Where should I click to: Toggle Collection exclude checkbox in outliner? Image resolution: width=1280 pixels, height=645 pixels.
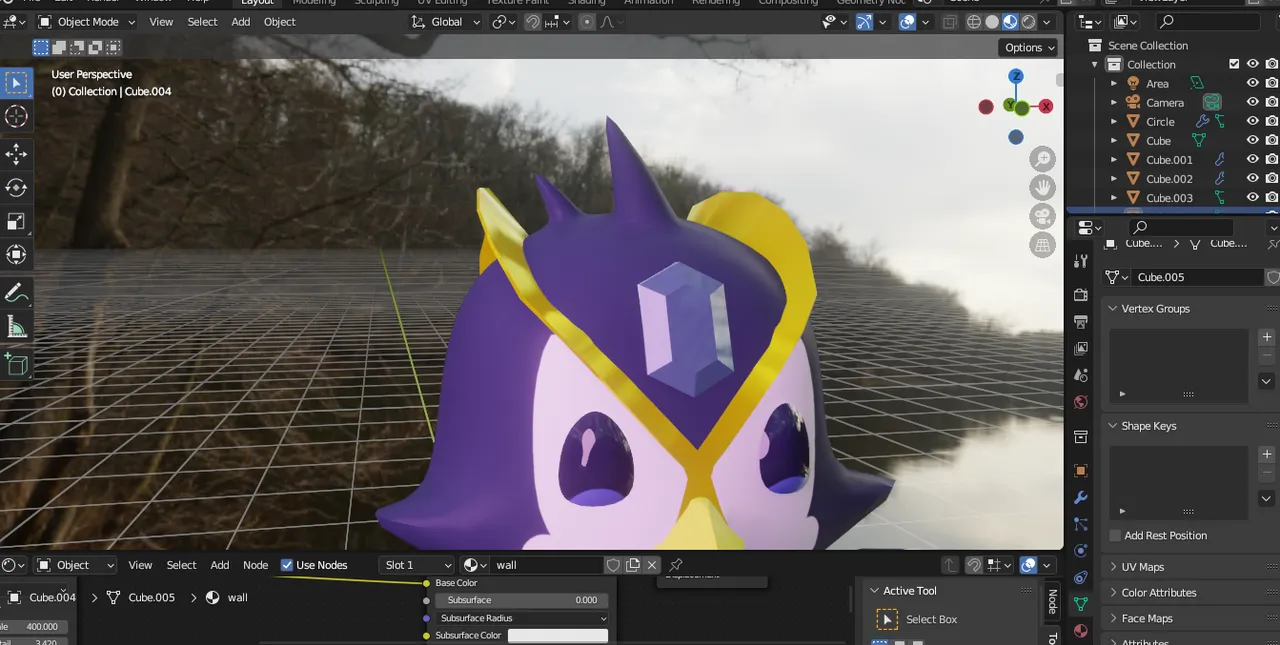(1234, 64)
